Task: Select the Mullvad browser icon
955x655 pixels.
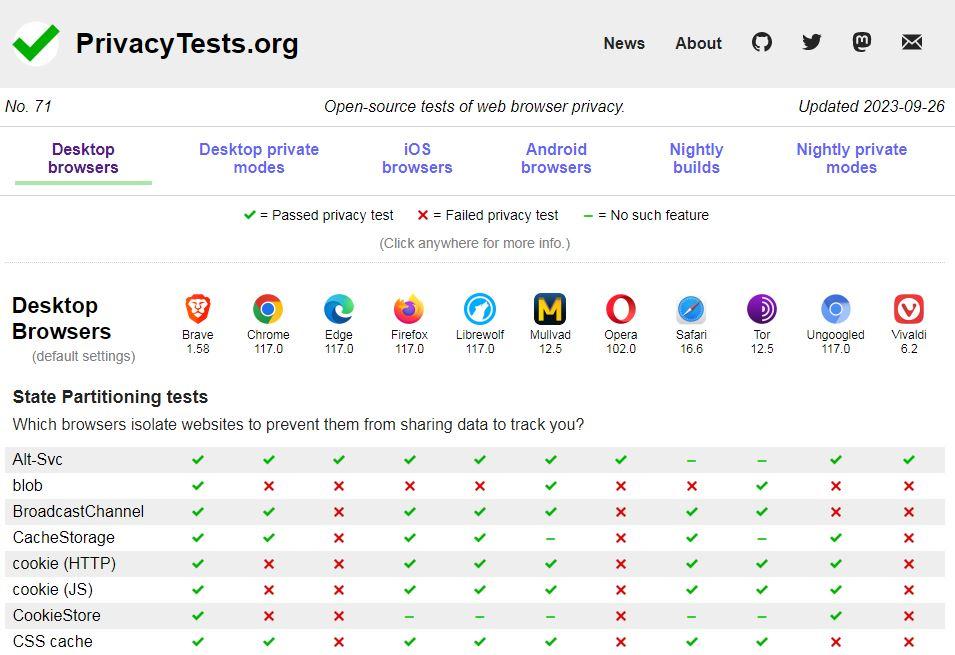Action: (x=550, y=309)
